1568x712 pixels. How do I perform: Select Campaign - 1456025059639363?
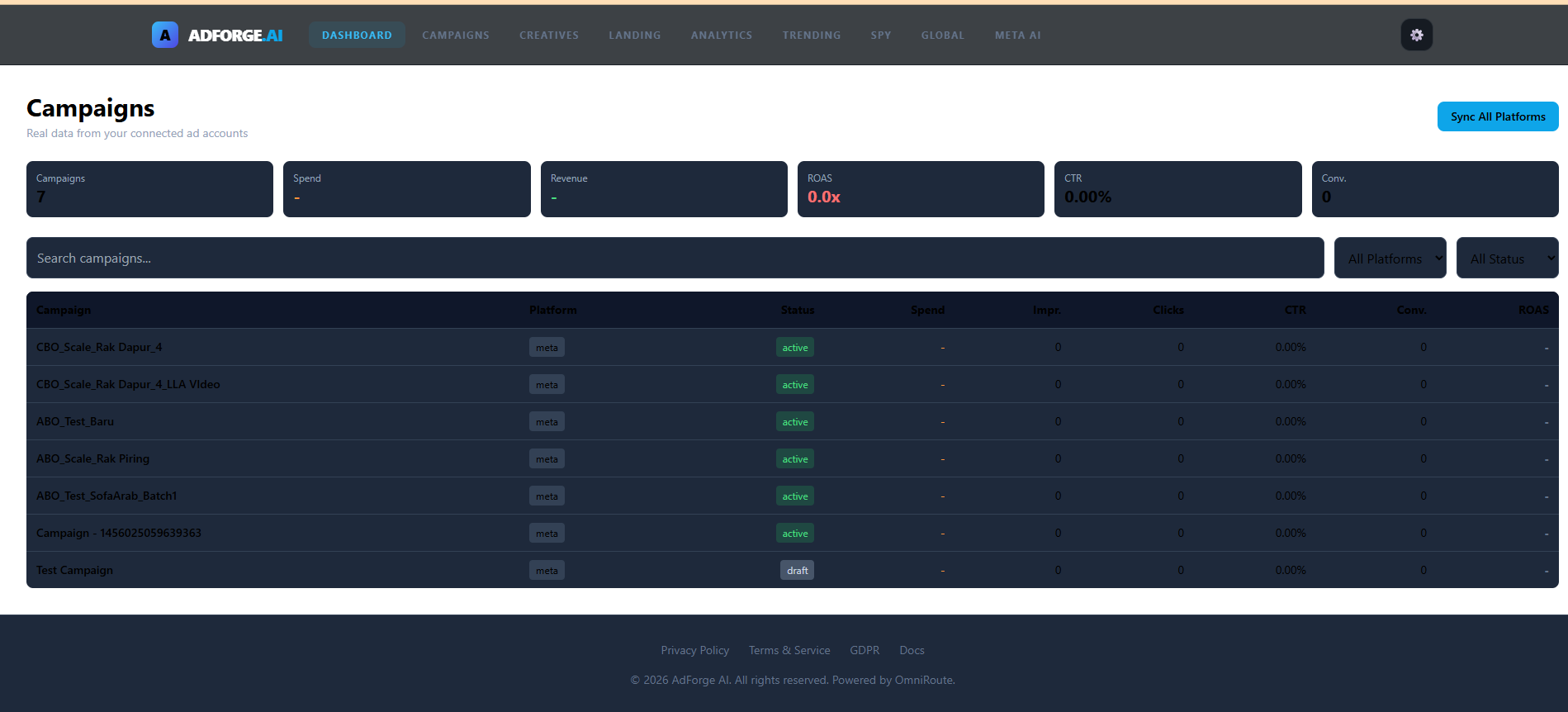(x=119, y=533)
